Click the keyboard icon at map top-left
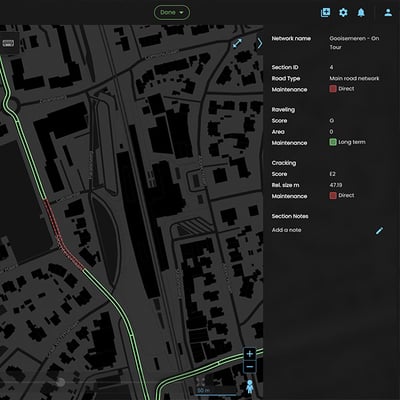 coord(8,43)
